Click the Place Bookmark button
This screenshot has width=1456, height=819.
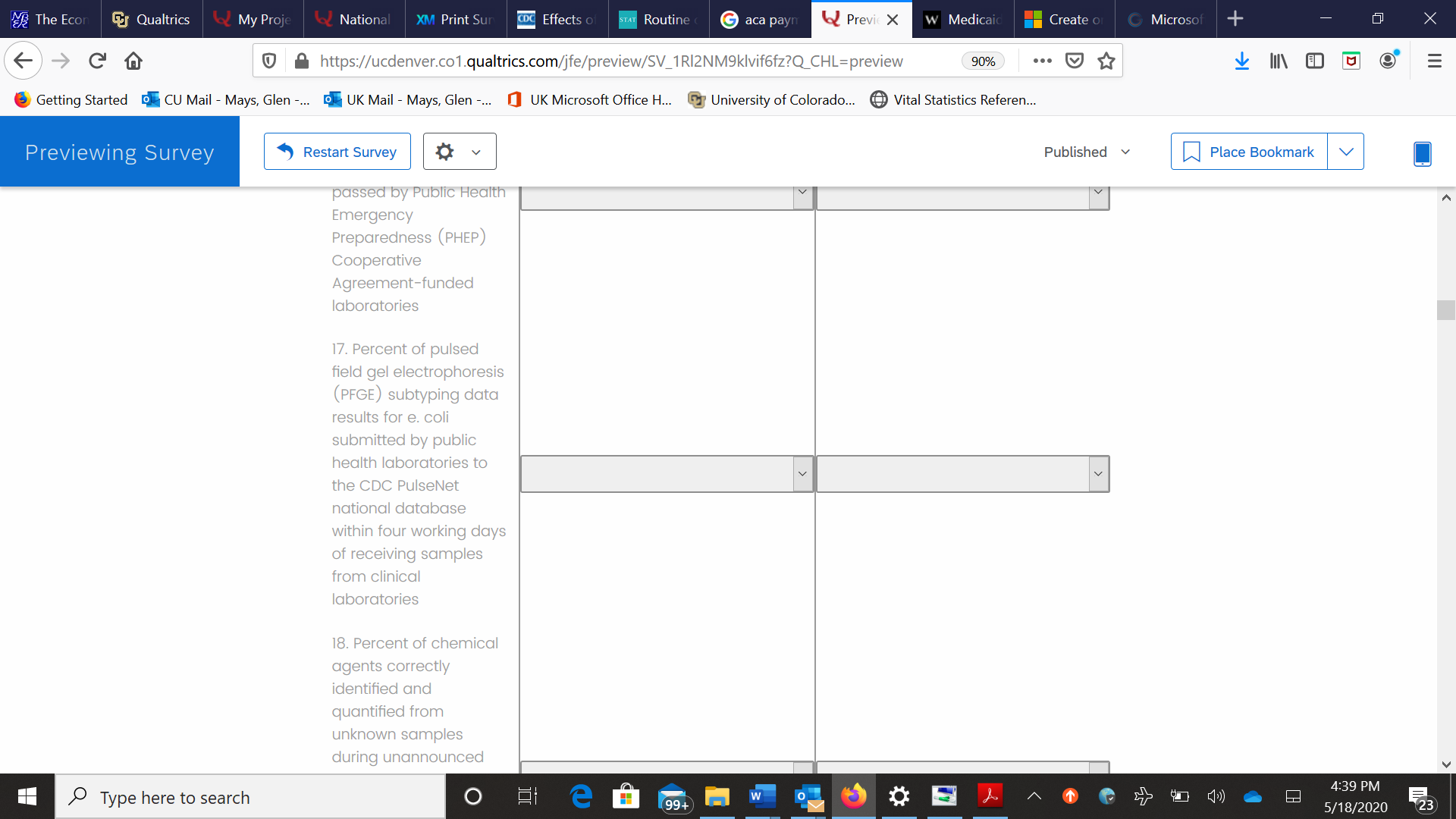pos(1249,152)
